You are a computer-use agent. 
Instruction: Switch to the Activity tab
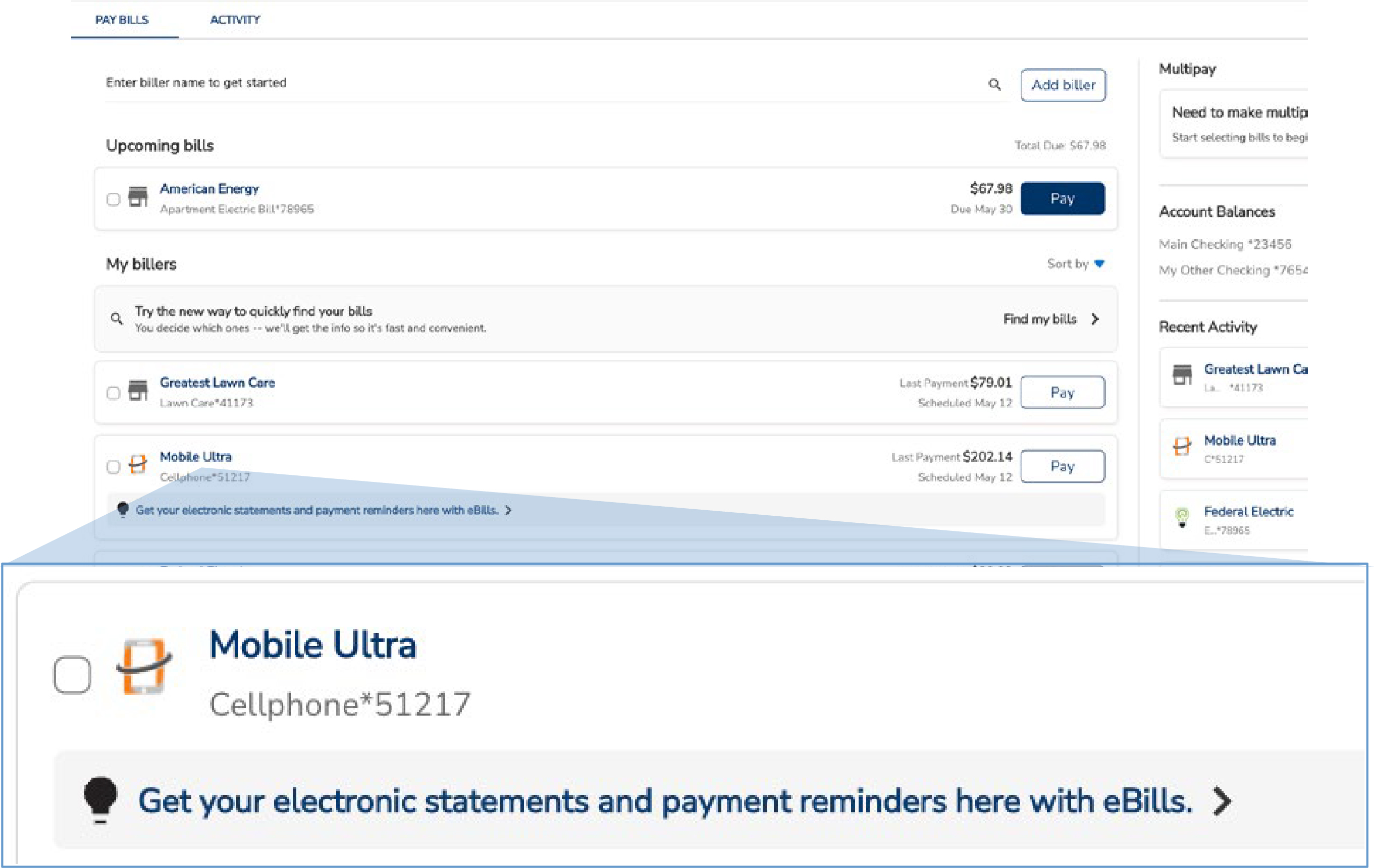(235, 20)
